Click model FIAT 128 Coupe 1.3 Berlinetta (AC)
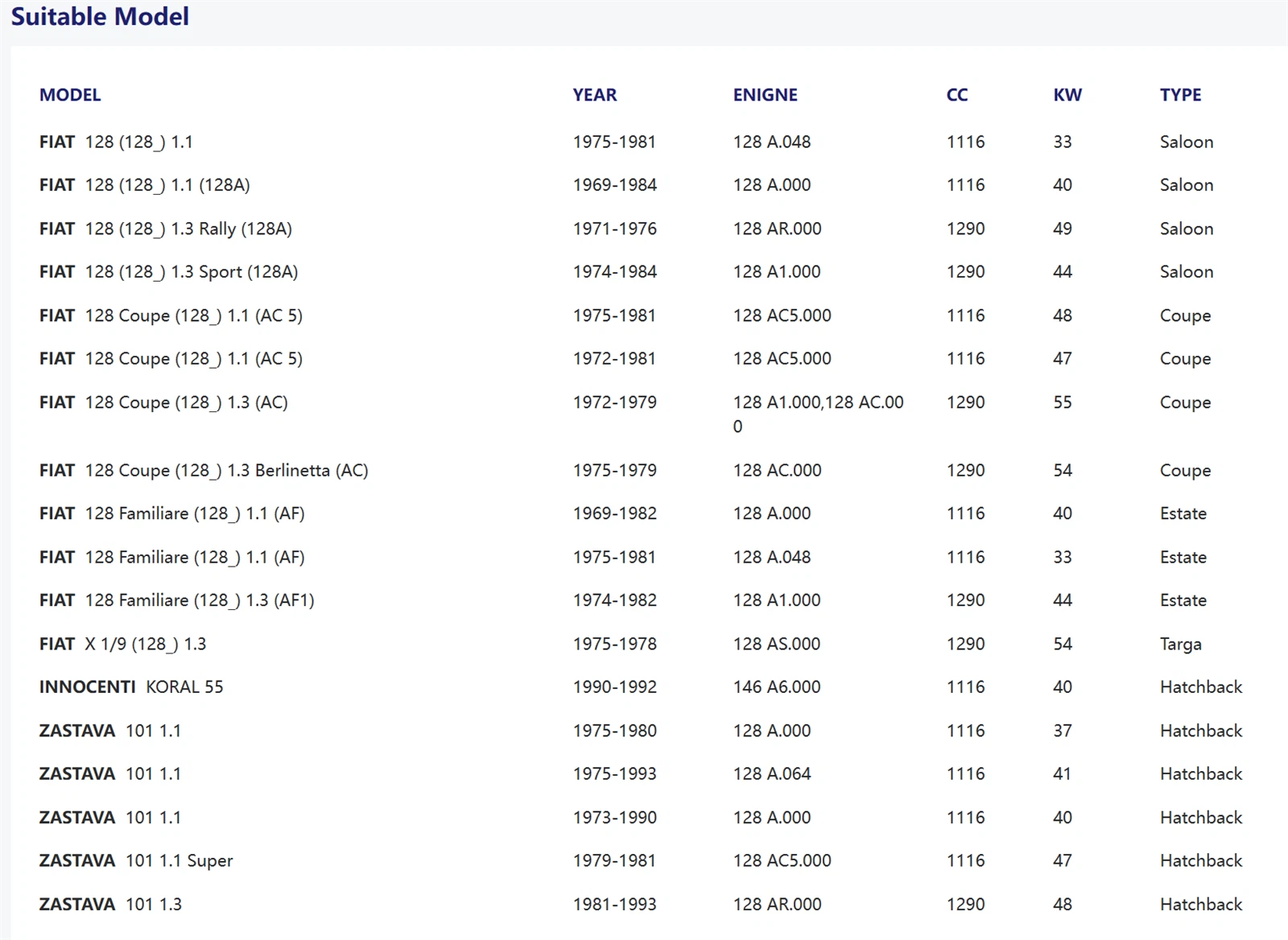 tap(204, 470)
